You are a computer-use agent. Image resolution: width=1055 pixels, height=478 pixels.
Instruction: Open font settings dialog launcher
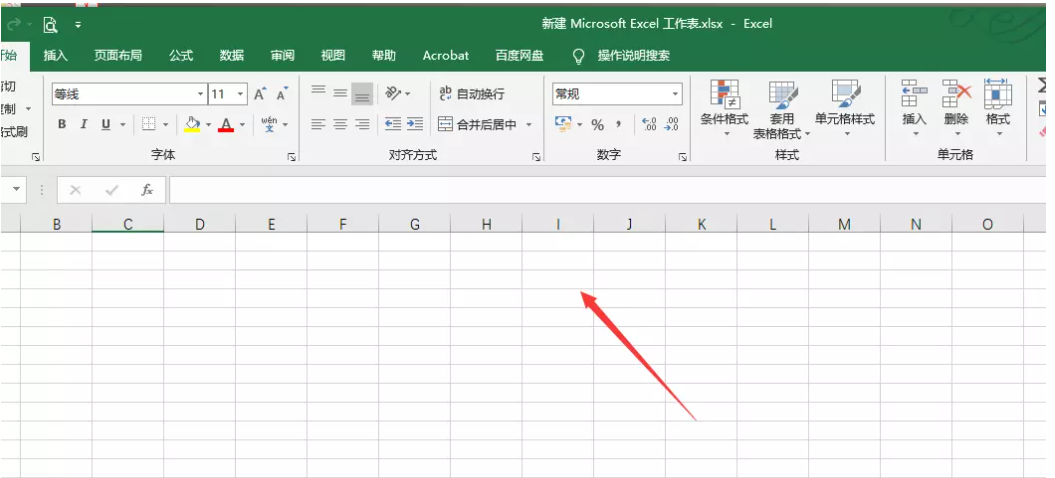point(292,157)
